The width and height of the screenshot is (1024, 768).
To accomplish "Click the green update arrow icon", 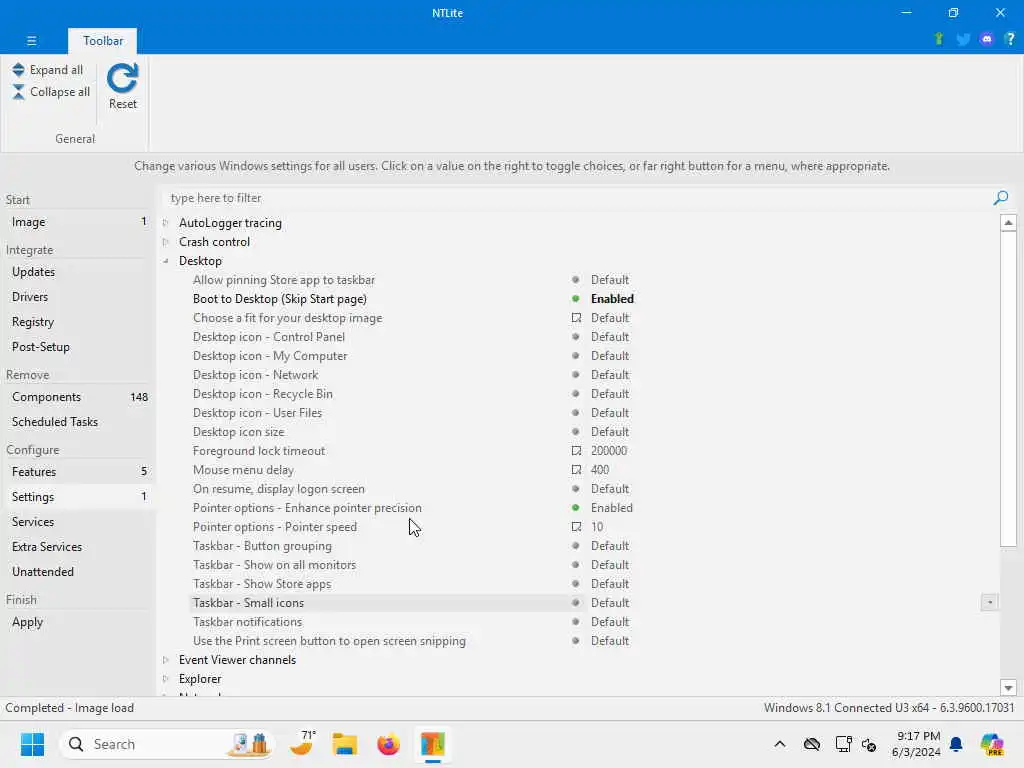I will [x=938, y=39].
